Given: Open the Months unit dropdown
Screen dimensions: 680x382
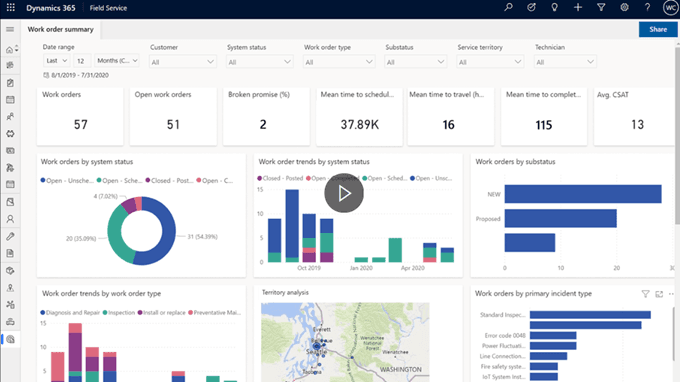Looking at the screenshot, I should 117,61.
